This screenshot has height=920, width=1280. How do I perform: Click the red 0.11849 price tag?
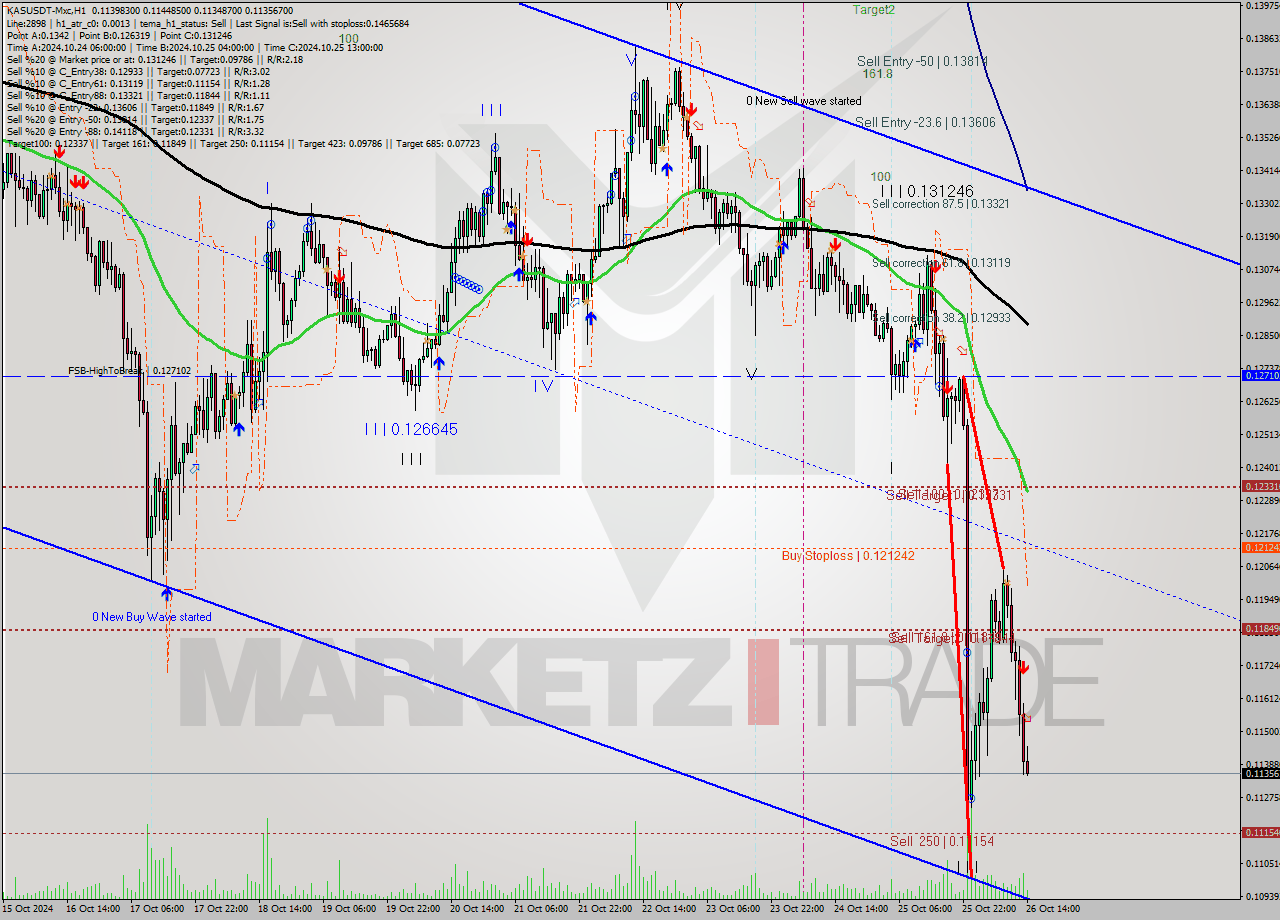[1260, 629]
